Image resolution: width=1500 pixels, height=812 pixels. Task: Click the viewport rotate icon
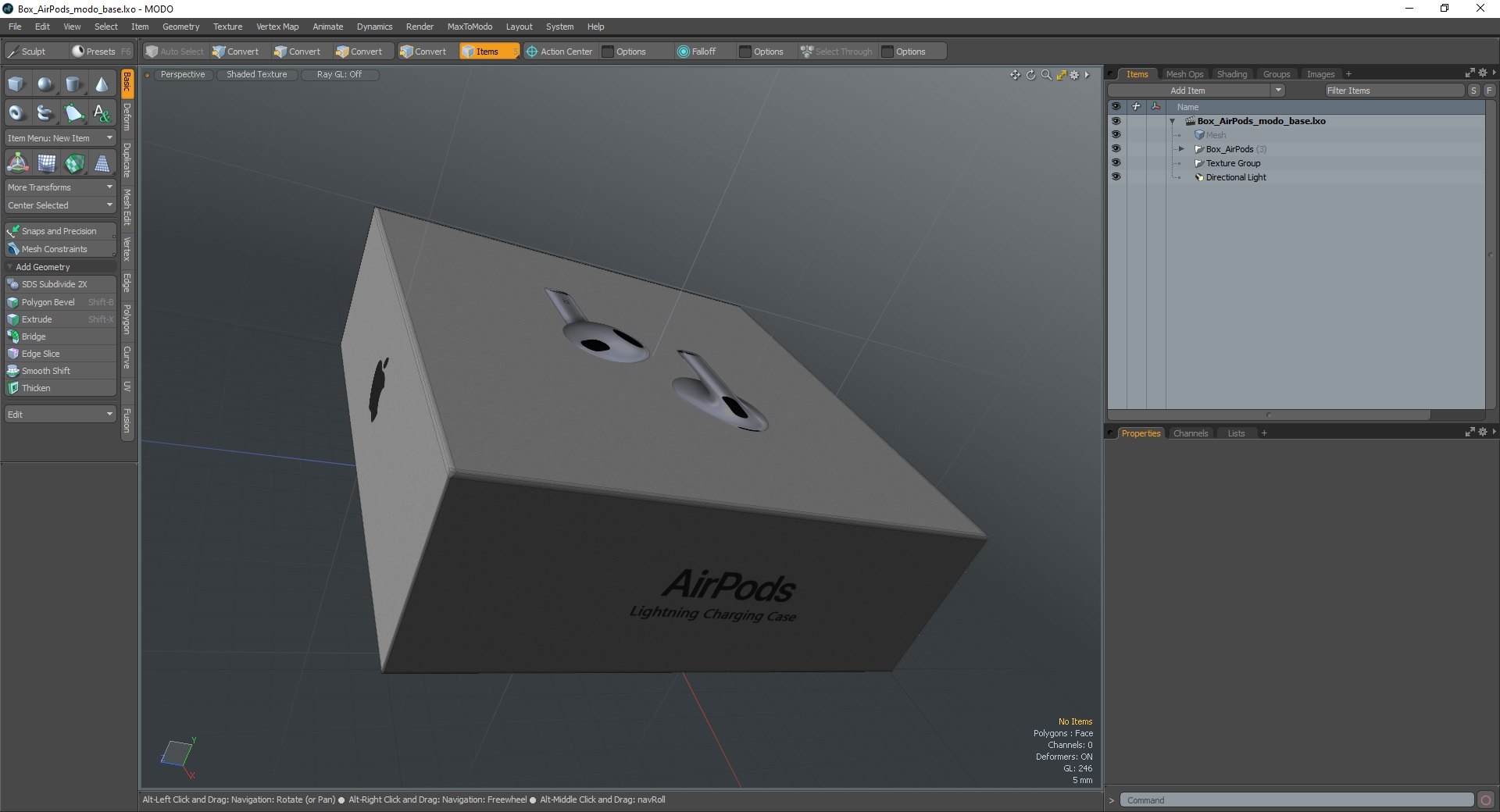coord(1030,75)
